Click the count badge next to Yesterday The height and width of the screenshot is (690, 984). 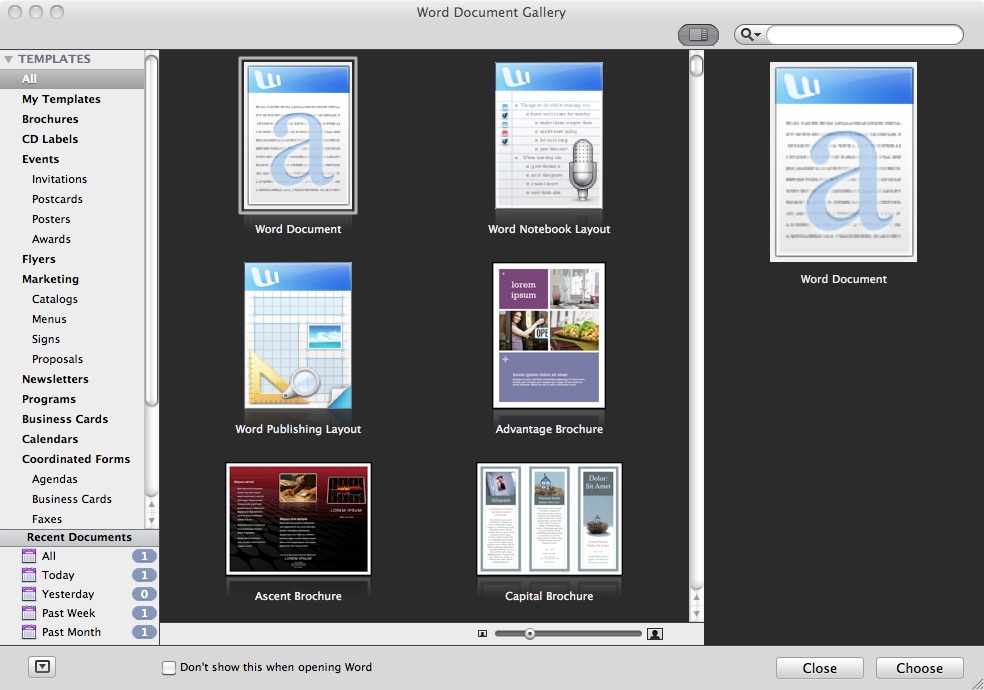[144, 594]
